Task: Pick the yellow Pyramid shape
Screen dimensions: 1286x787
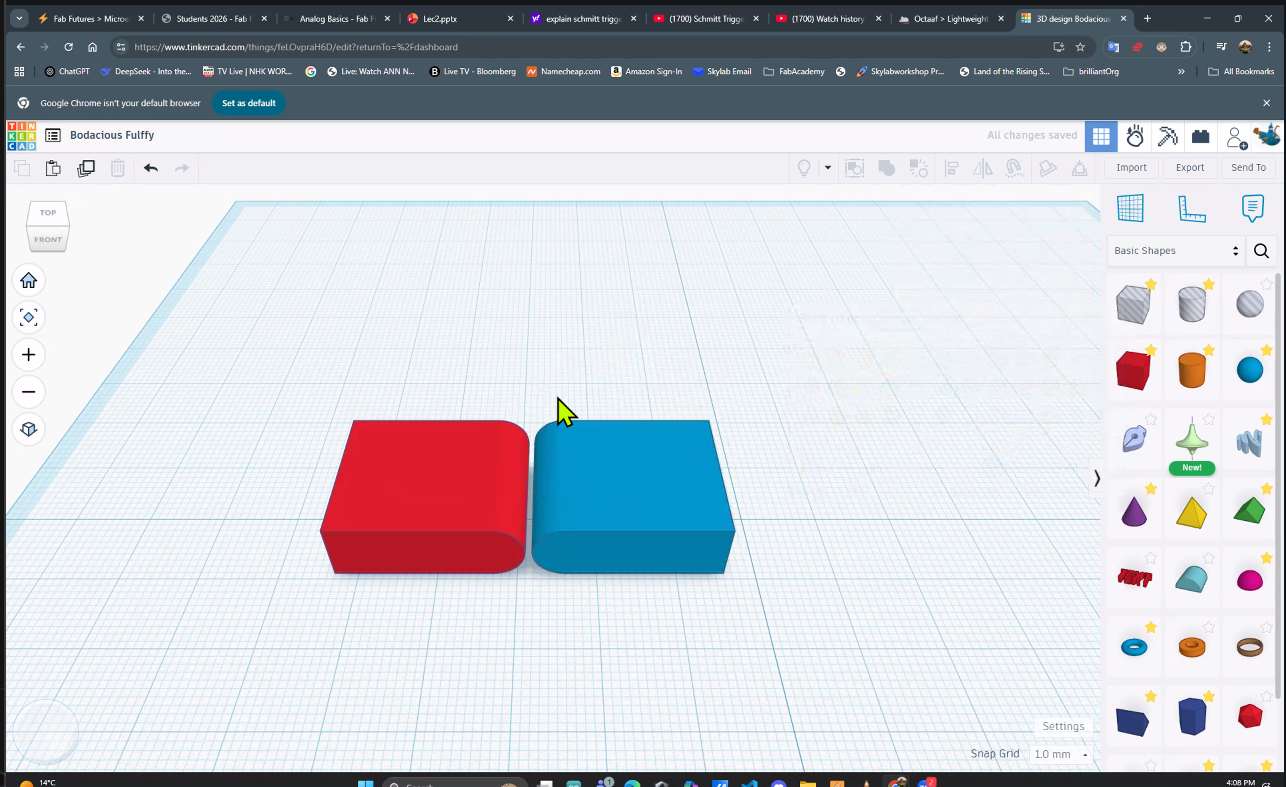Action: pos(1191,512)
